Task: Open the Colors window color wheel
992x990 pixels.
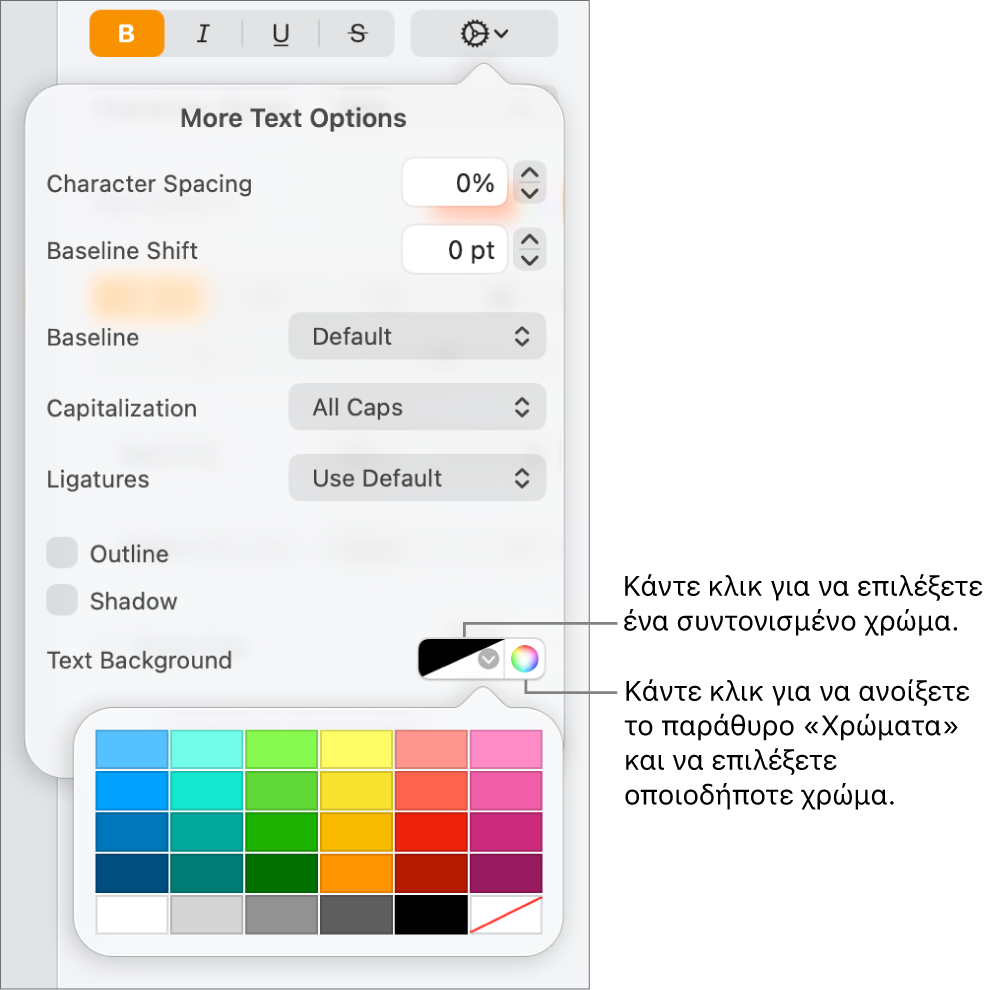Action: point(524,659)
